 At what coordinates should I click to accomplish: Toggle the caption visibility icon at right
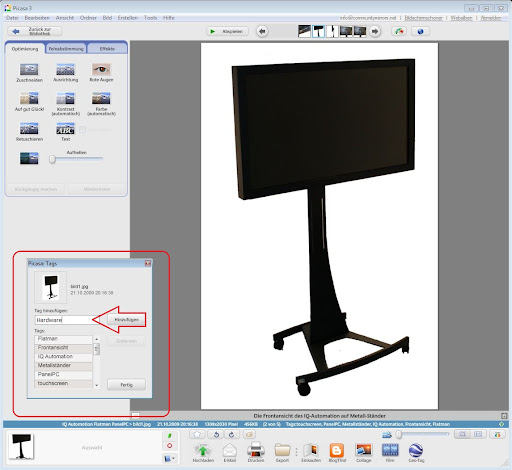[x=504, y=416]
